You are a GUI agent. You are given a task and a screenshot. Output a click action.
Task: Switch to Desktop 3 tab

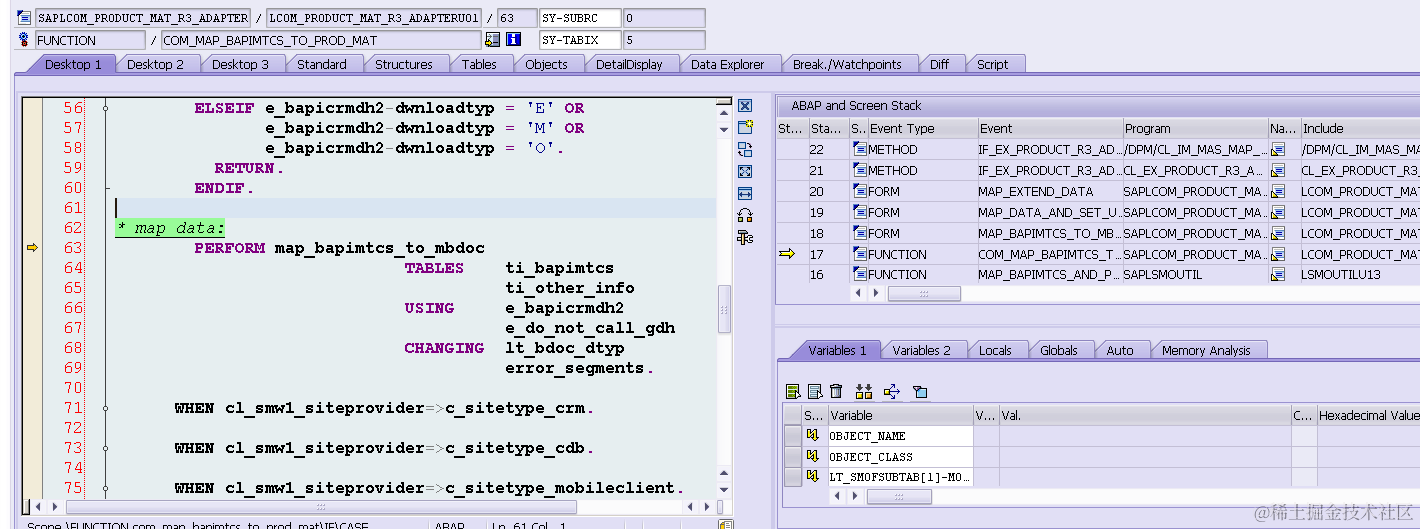pos(240,64)
